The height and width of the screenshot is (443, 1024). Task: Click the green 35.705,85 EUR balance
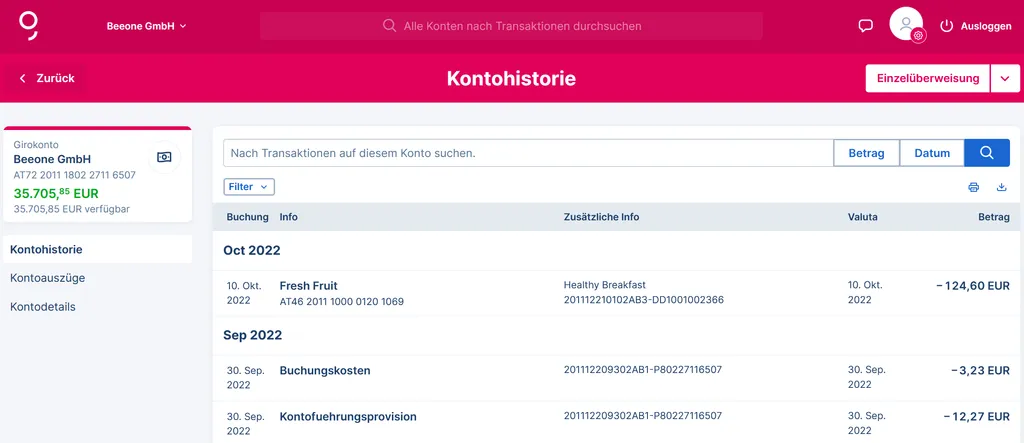(x=56, y=193)
